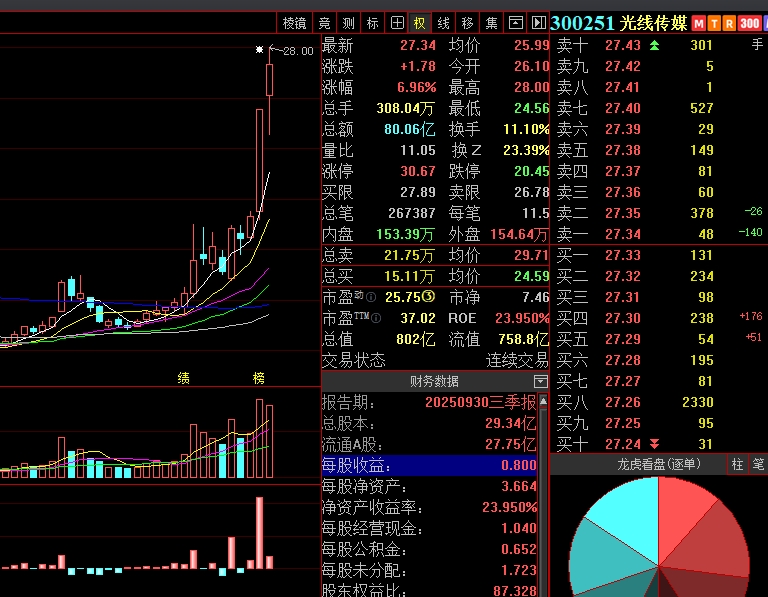Click the 榜 ranking marker on chart
This screenshot has height=597, width=768.
(259, 378)
